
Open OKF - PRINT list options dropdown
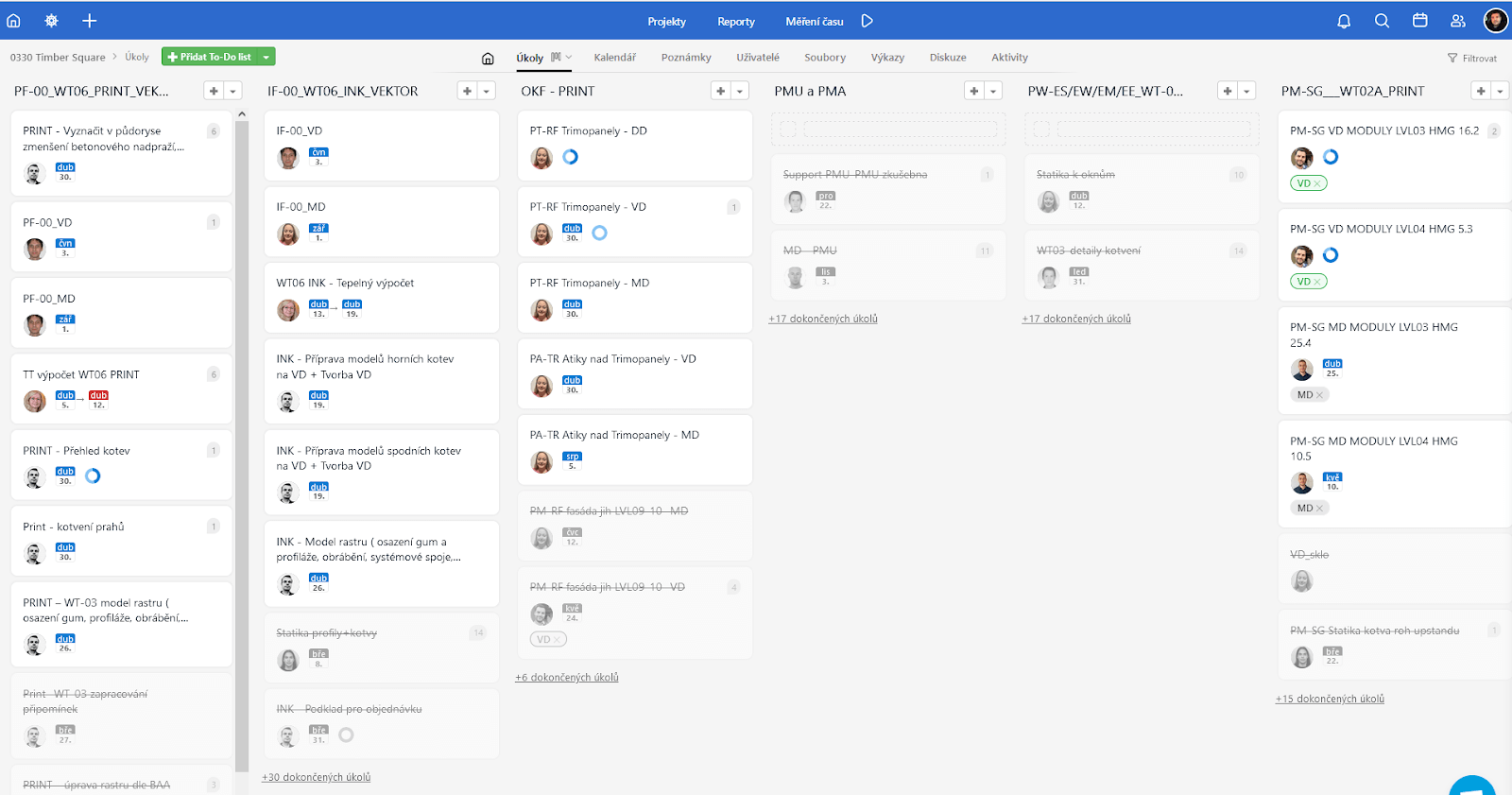(x=740, y=91)
